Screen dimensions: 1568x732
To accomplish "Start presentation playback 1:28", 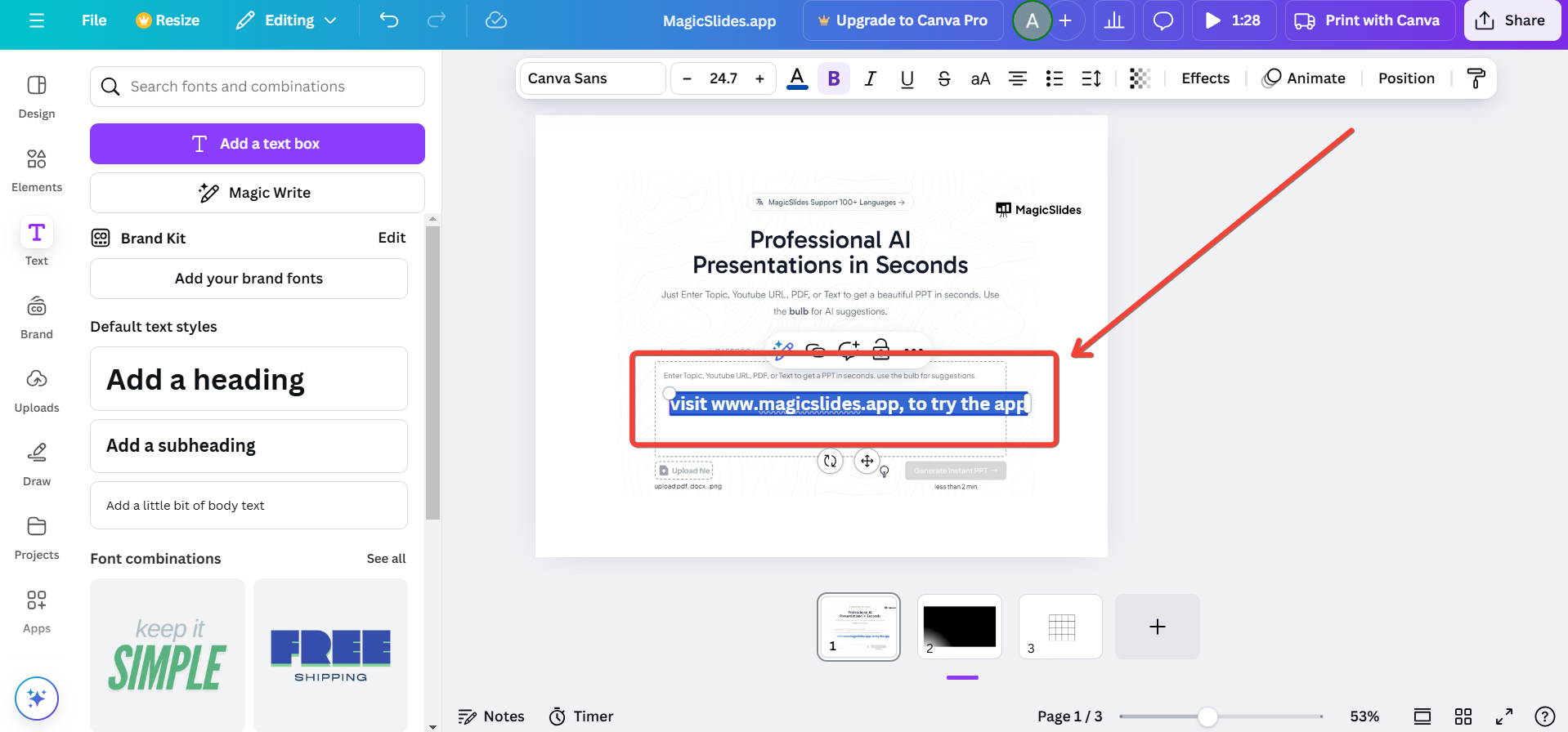I will pyautogui.click(x=1234, y=20).
